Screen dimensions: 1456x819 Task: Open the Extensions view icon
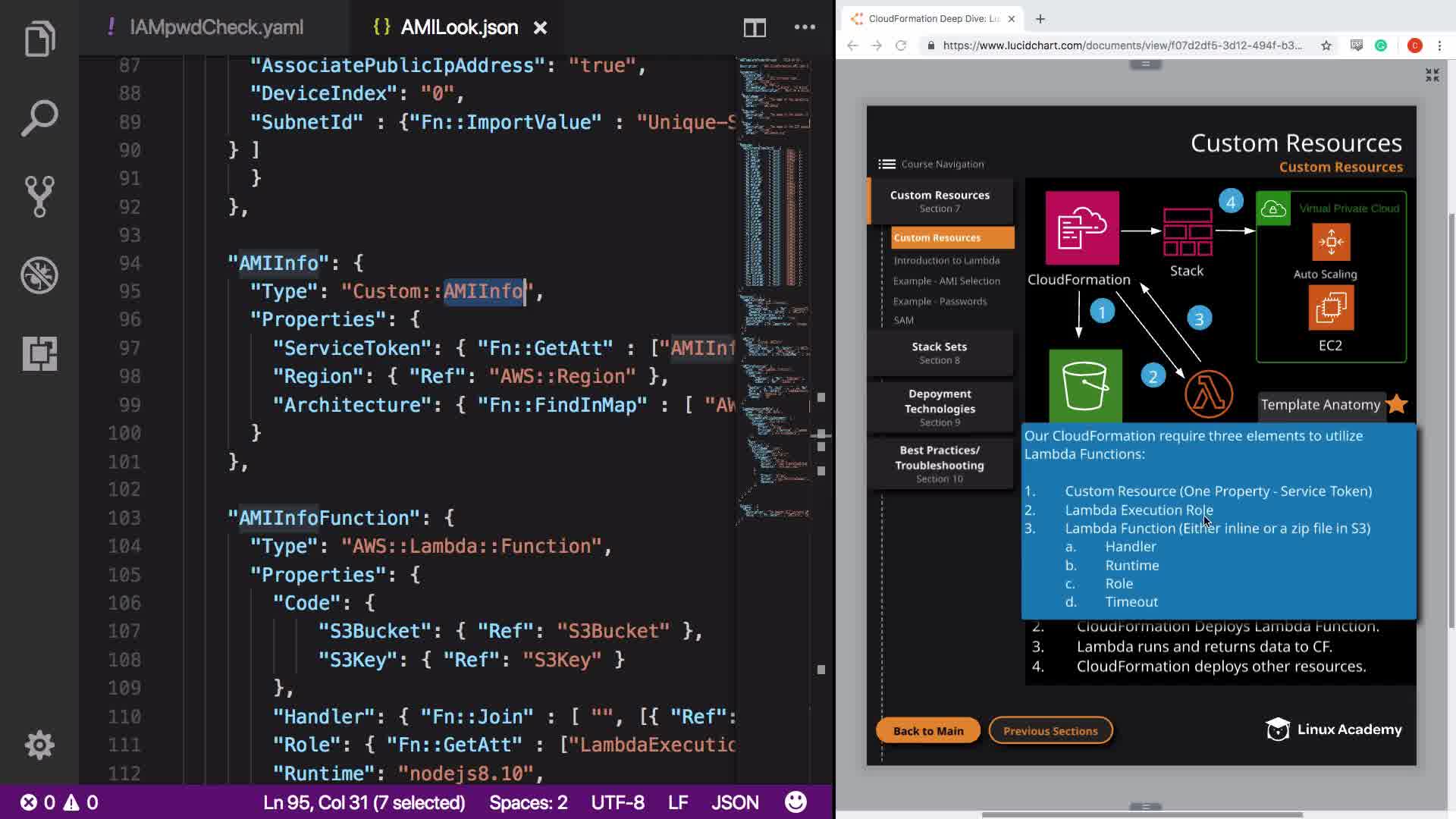(x=39, y=353)
